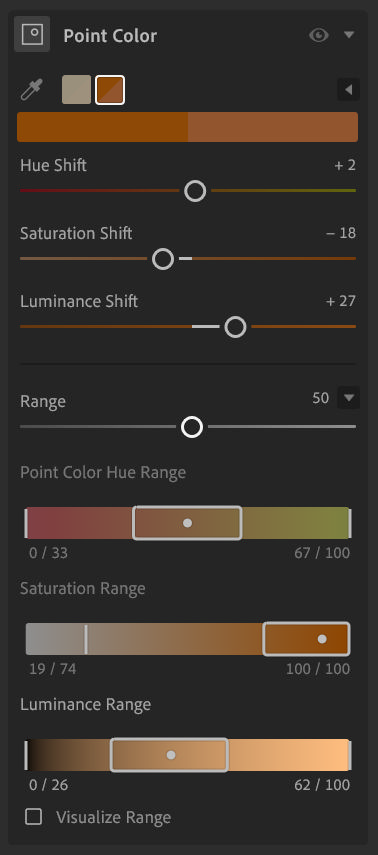Click the Range slider handle
This screenshot has height=855, width=378.
click(x=192, y=427)
